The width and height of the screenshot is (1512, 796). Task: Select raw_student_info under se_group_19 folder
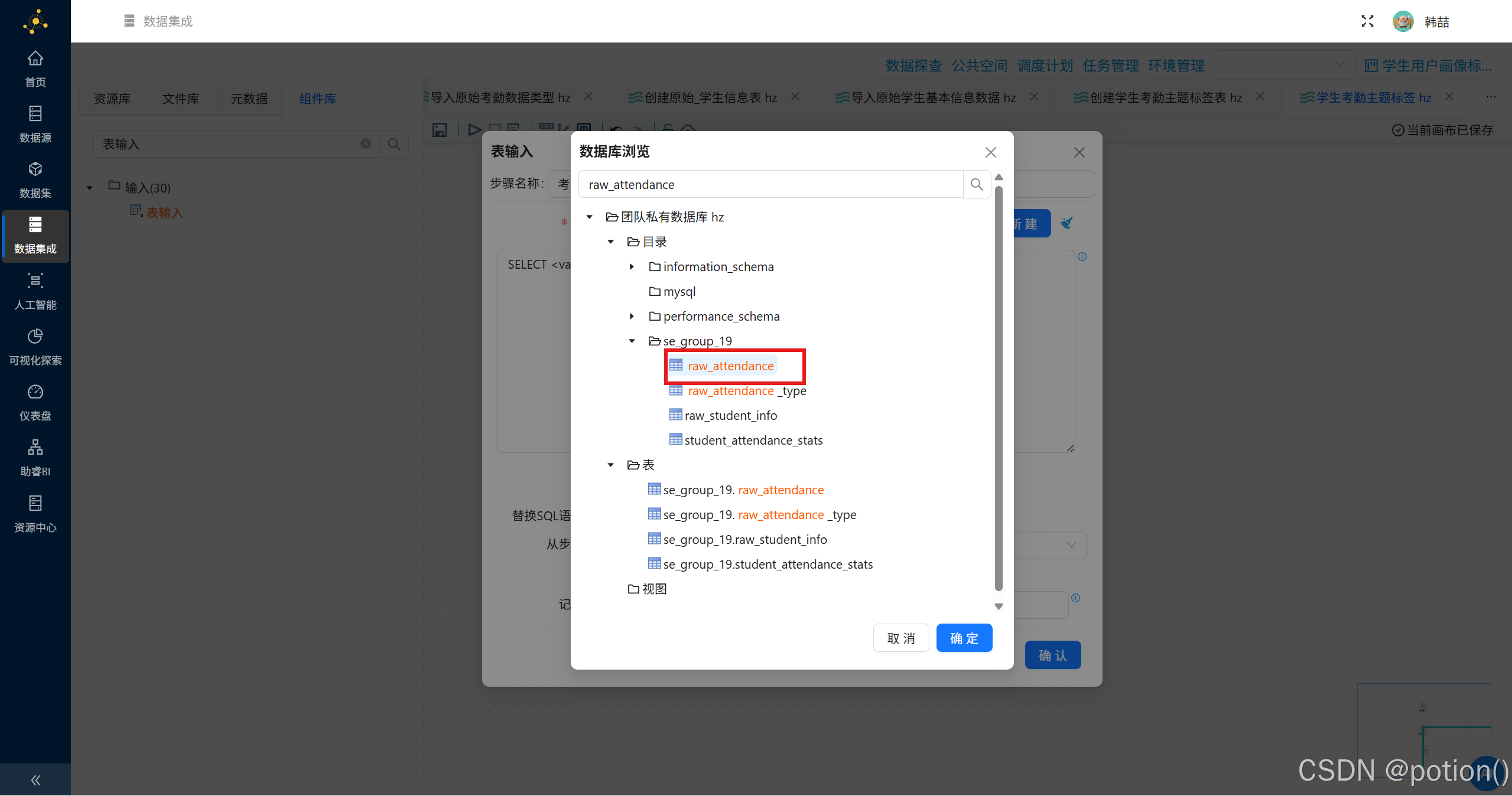click(x=723, y=415)
